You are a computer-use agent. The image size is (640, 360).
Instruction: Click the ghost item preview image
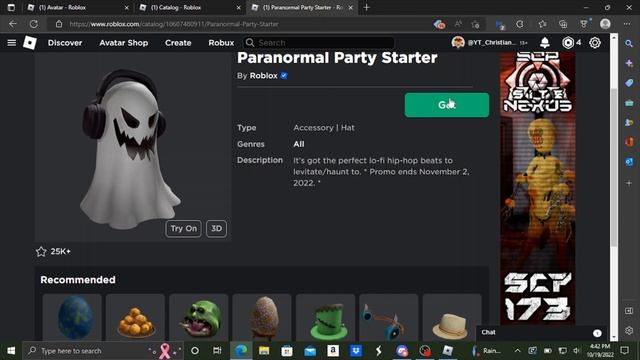(x=133, y=147)
